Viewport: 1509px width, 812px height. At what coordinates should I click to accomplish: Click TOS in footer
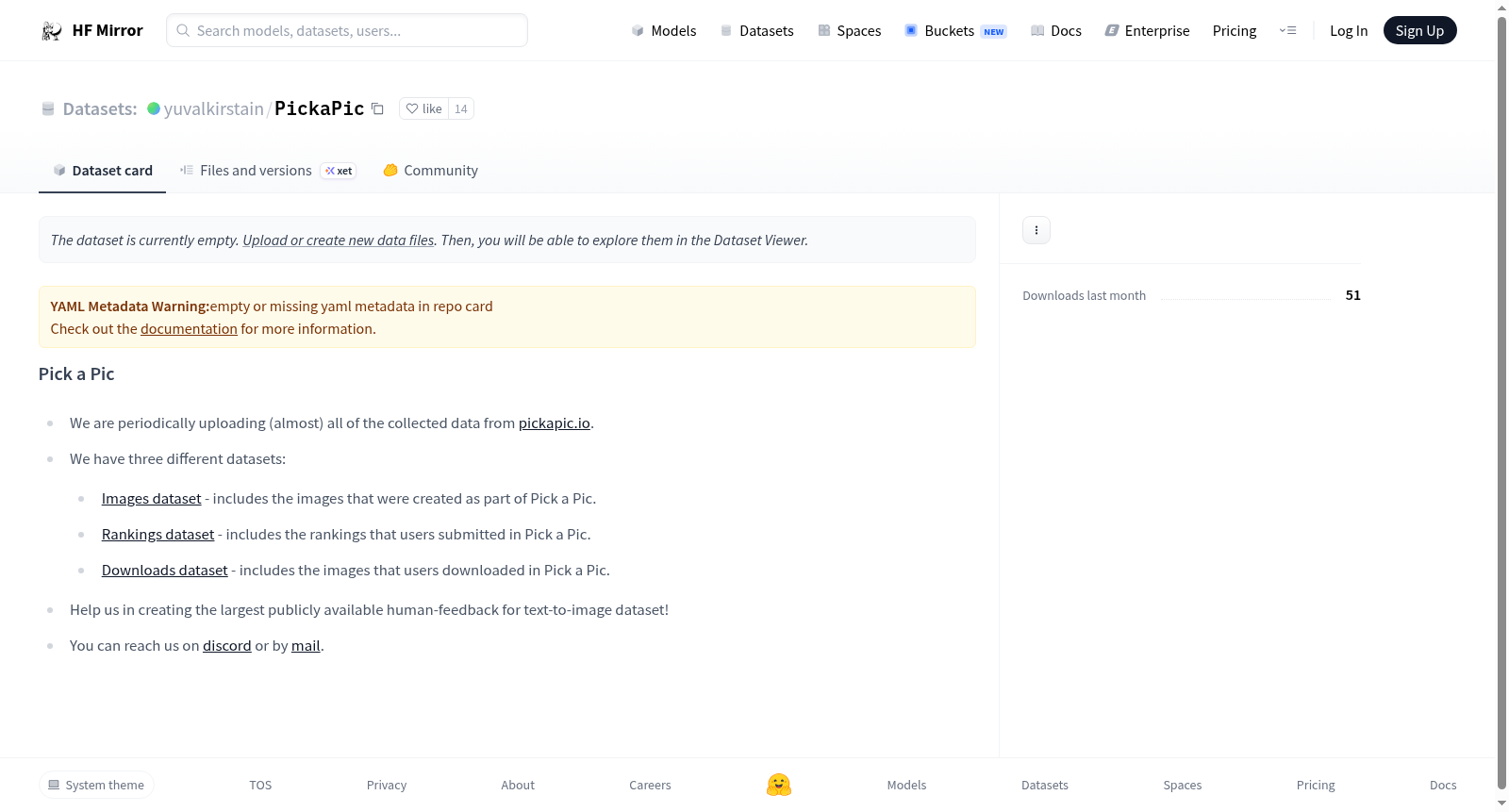(x=260, y=785)
